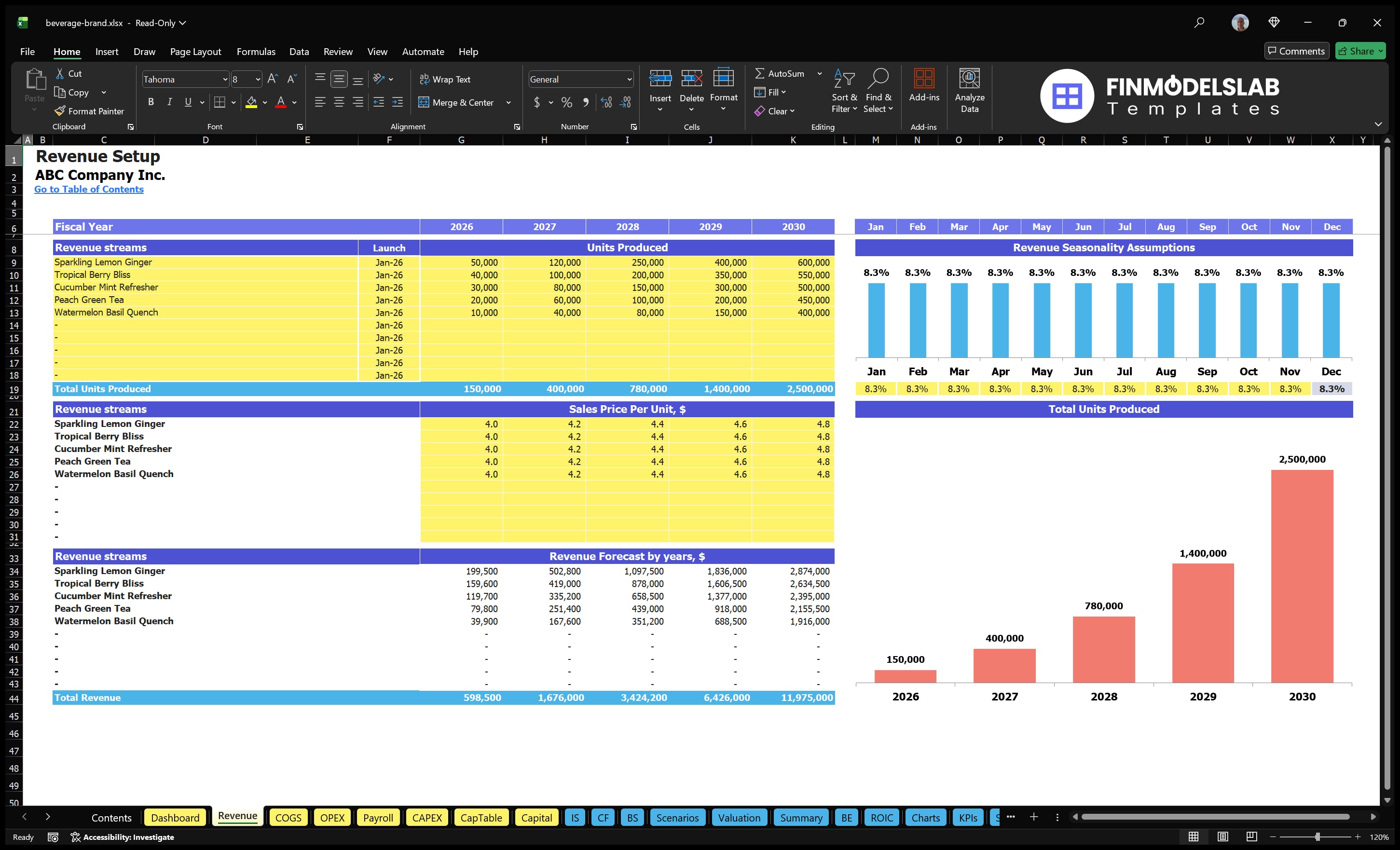1400x850 pixels.
Task: Click the Comma Style icon
Action: point(585,102)
